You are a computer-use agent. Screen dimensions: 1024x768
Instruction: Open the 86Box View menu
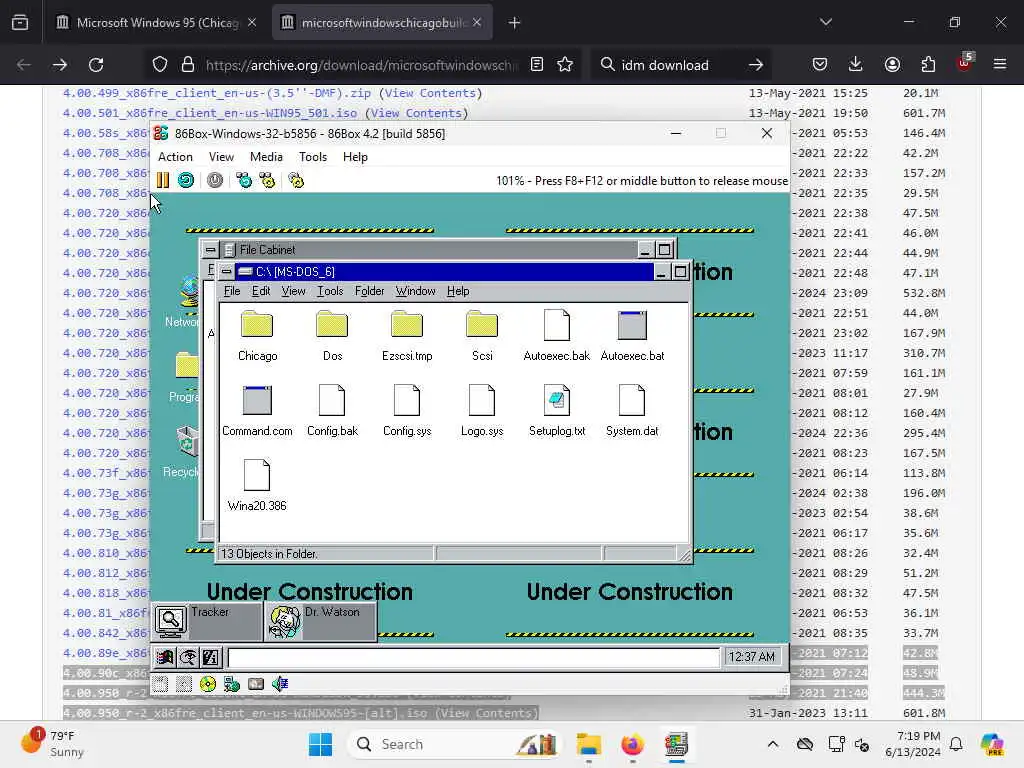tap(221, 157)
